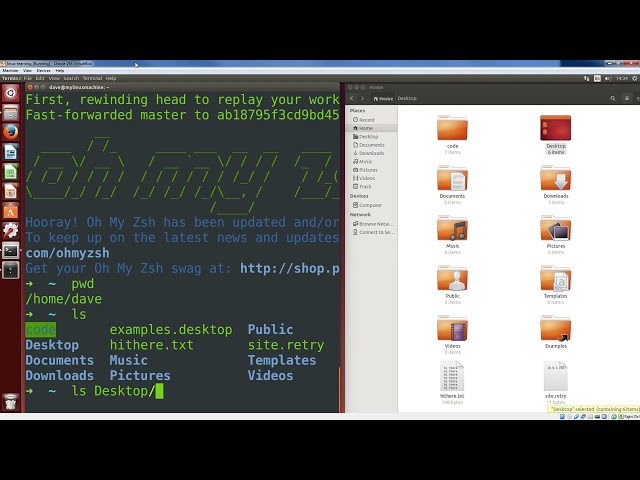640x480 pixels.
Task: Select the Videos folder icon in Files grid
Action: (452, 328)
